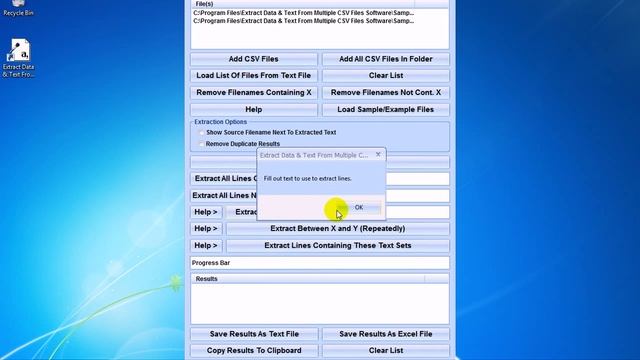This screenshot has width=640, height=360.
Task: Click Help > next to partially hidden Extract button
Action: click(x=206, y=212)
